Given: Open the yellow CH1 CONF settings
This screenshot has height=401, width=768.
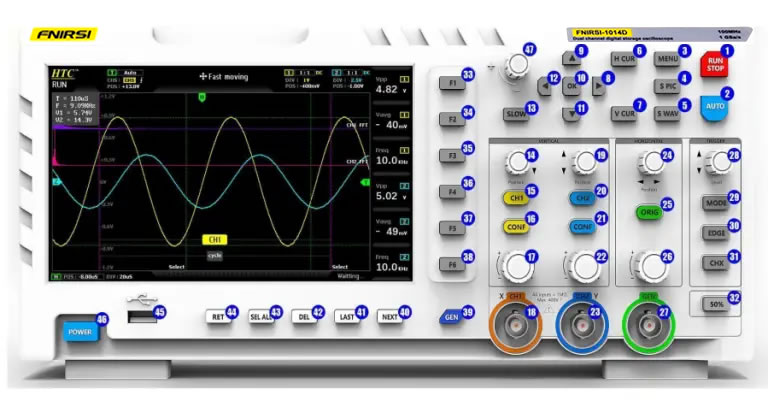Looking at the screenshot, I should coord(516,227).
